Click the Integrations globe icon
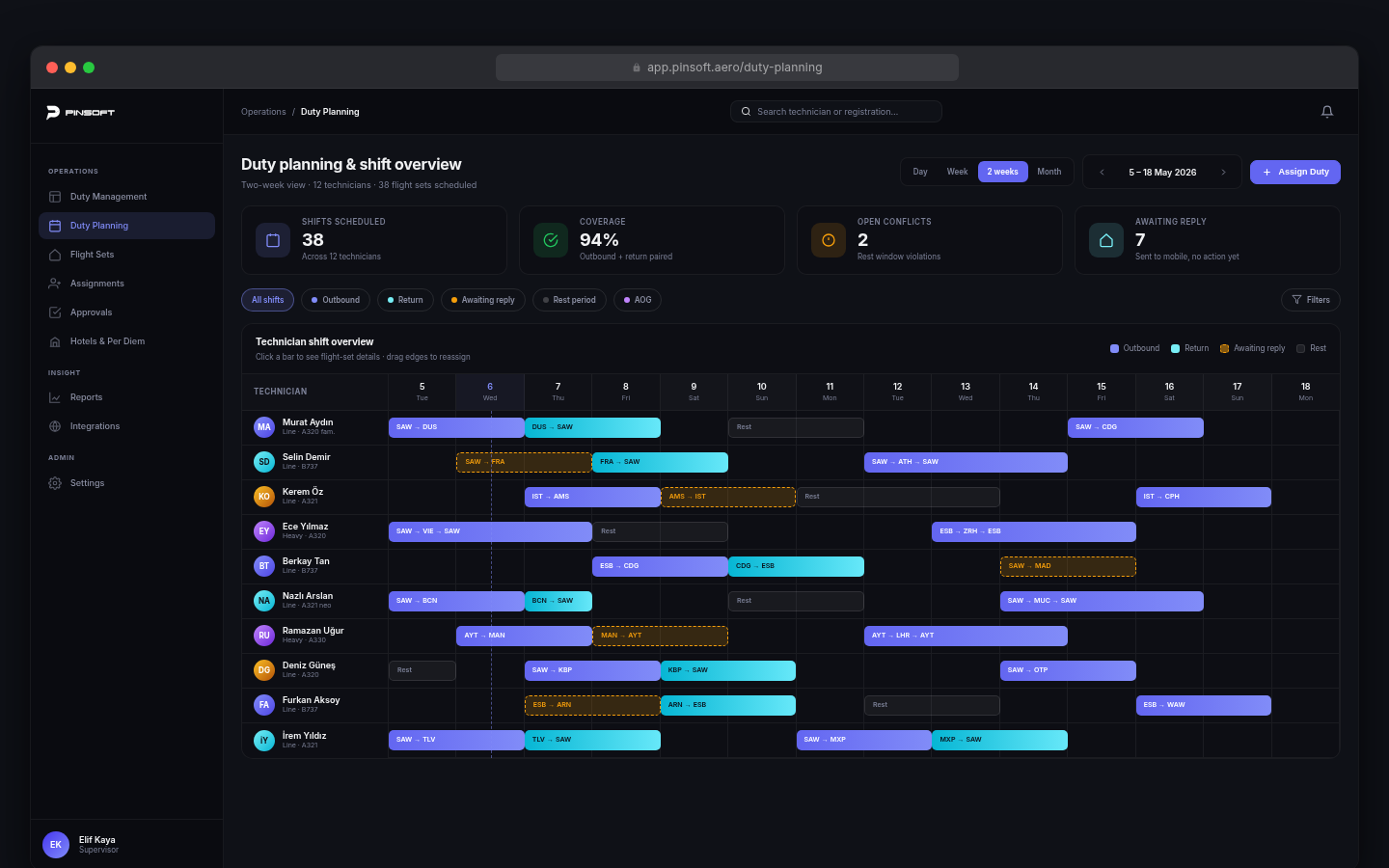Screen dimensions: 1389x868 tap(55, 426)
